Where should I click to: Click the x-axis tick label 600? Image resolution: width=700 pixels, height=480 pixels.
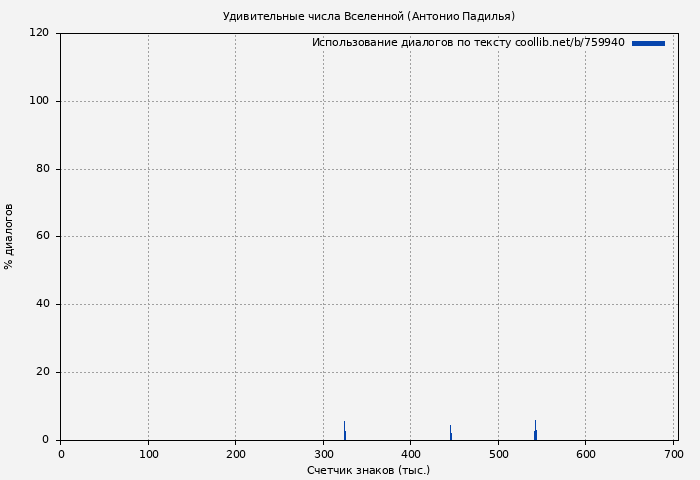(x=585, y=454)
